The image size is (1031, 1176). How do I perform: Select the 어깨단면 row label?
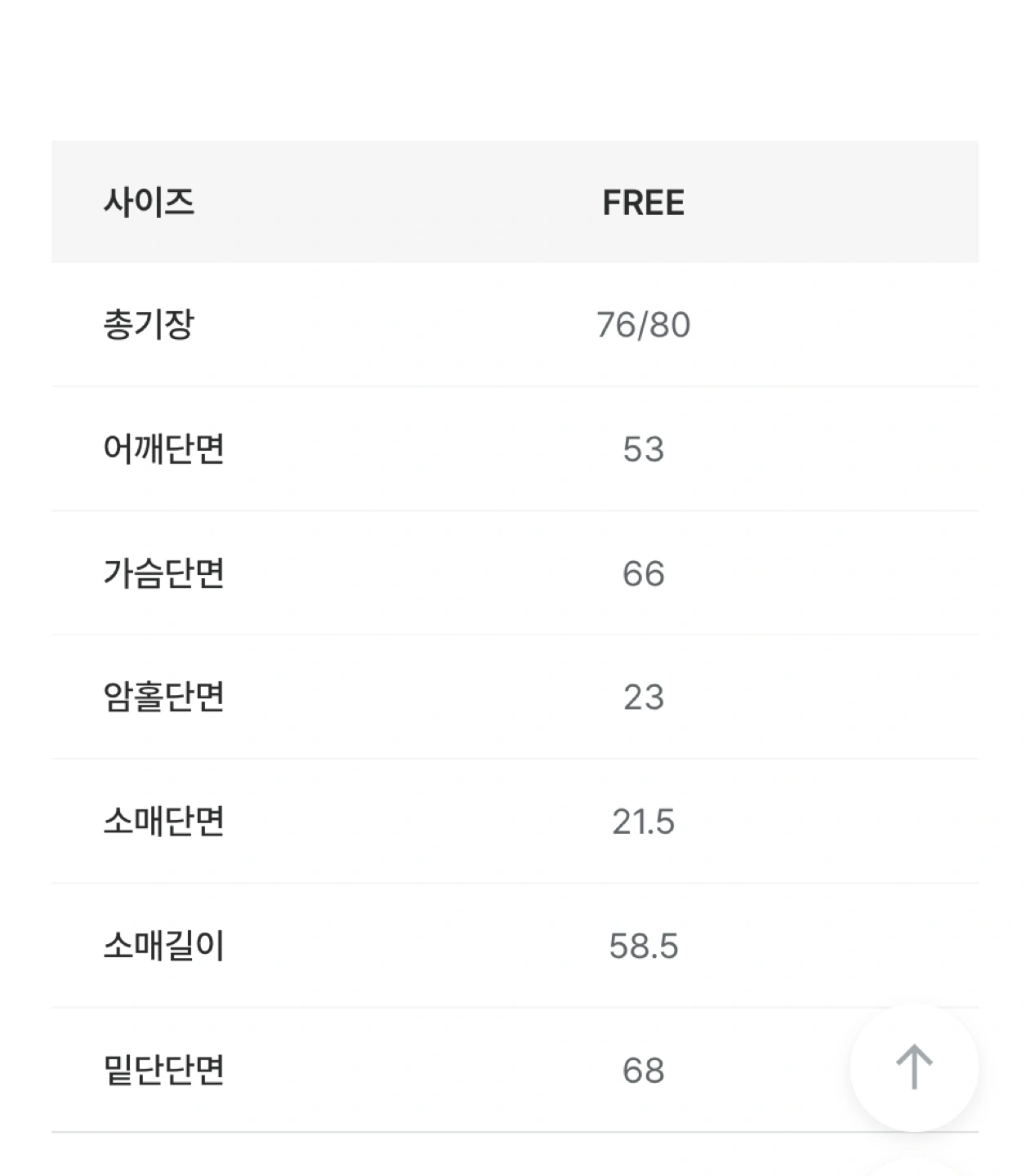[x=163, y=449]
